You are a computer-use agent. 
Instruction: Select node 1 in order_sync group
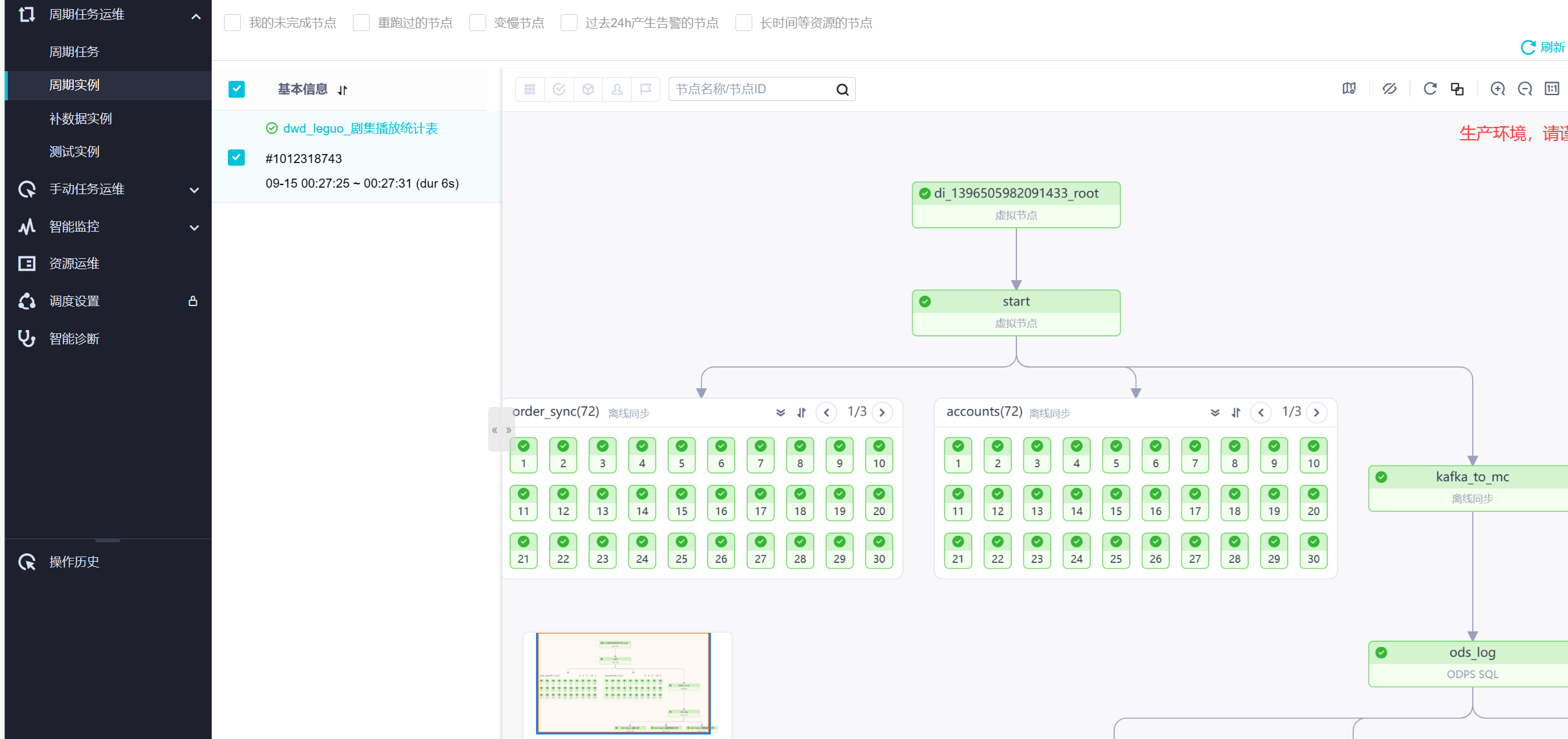(x=524, y=455)
